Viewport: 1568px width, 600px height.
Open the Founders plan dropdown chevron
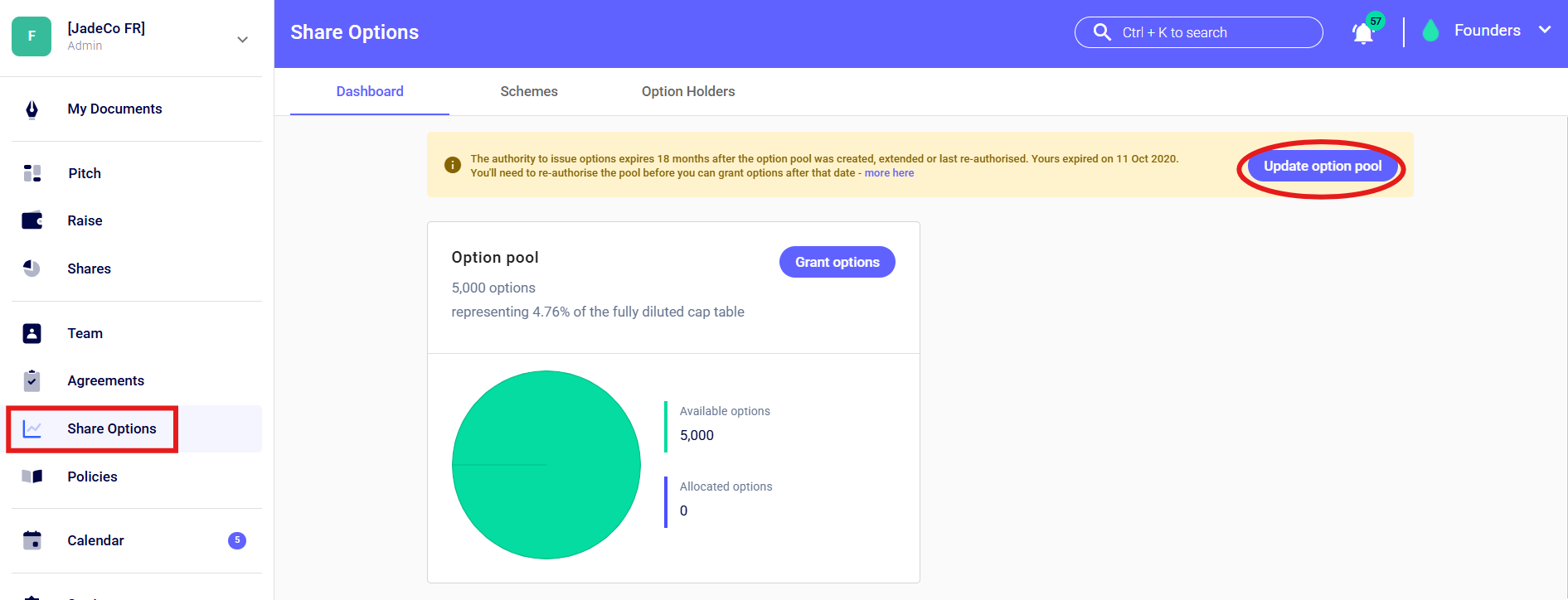tap(1545, 30)
